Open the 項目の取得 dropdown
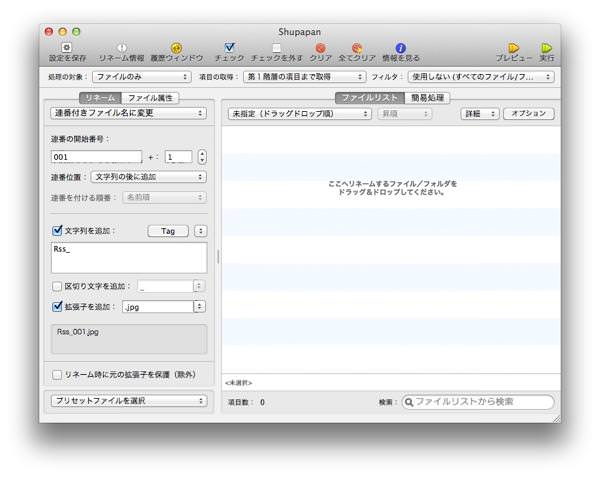The width and height of the screenshot is (600, 477). 305,77
